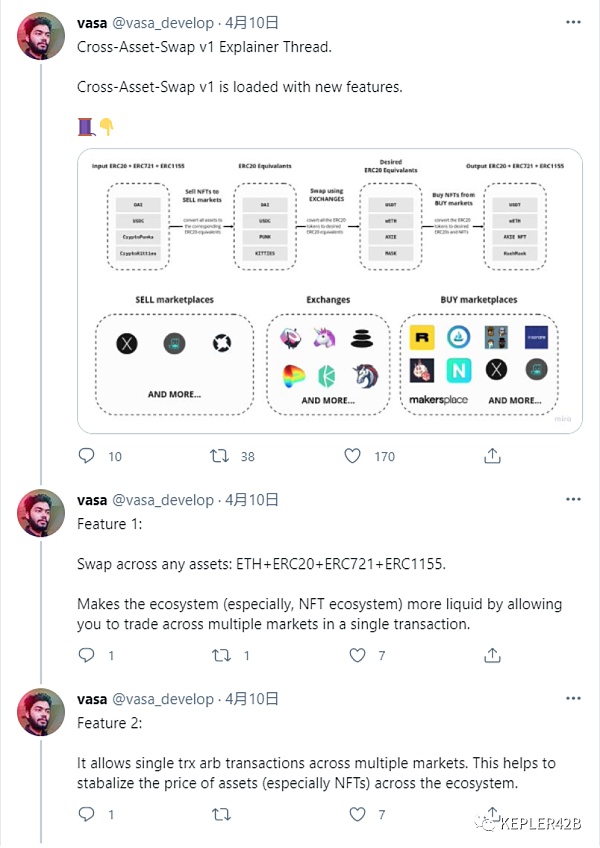This screenshot has height=848, width=600.
Task: Open @vasa_develop profile from first tweet
Action: [x=162, y=22]
